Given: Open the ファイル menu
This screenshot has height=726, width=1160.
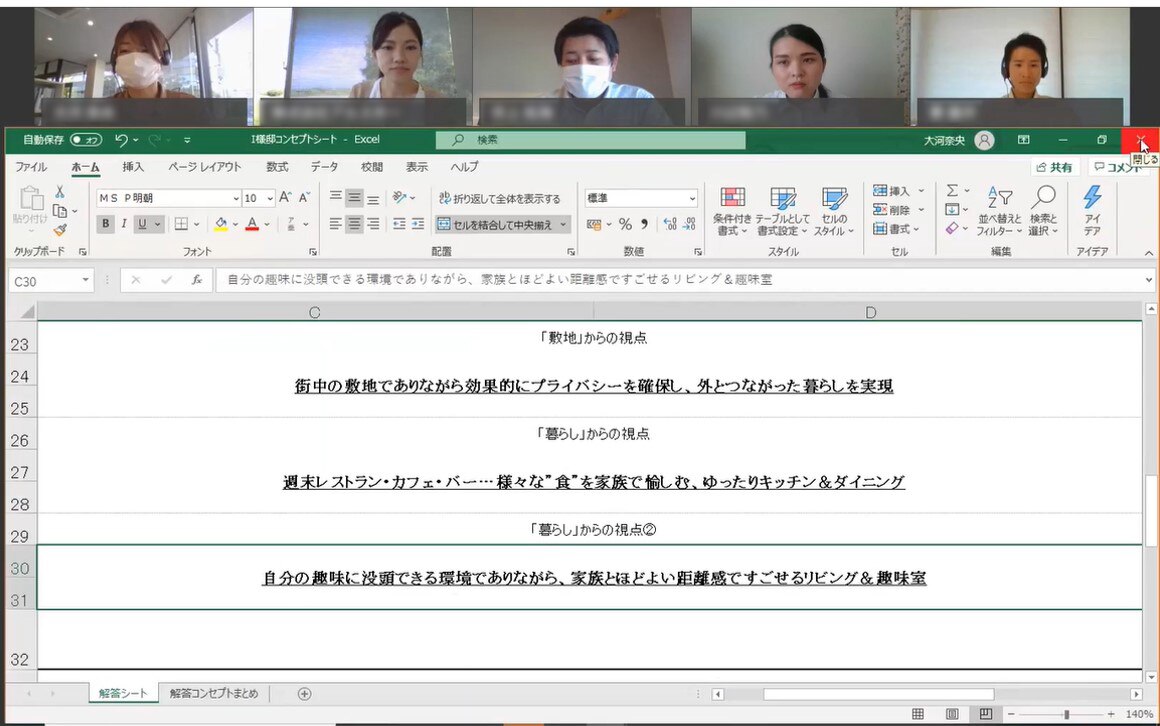Looking at the screenshot, I should coord(31,167).
